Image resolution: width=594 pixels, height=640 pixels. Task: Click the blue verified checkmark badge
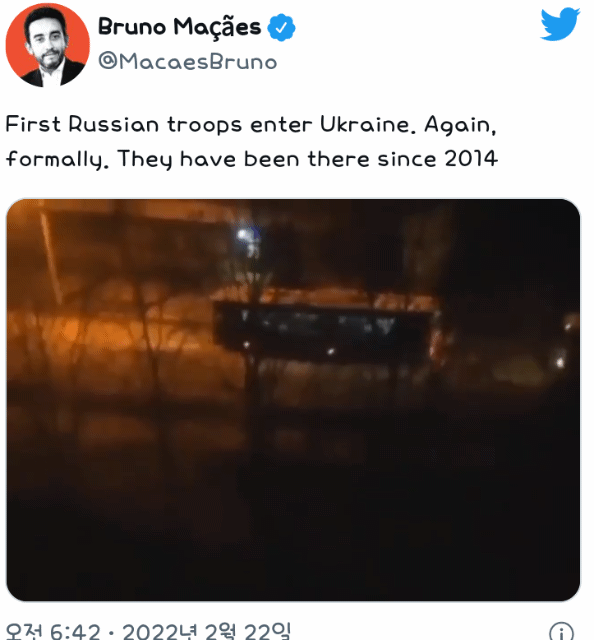point(281,27)
